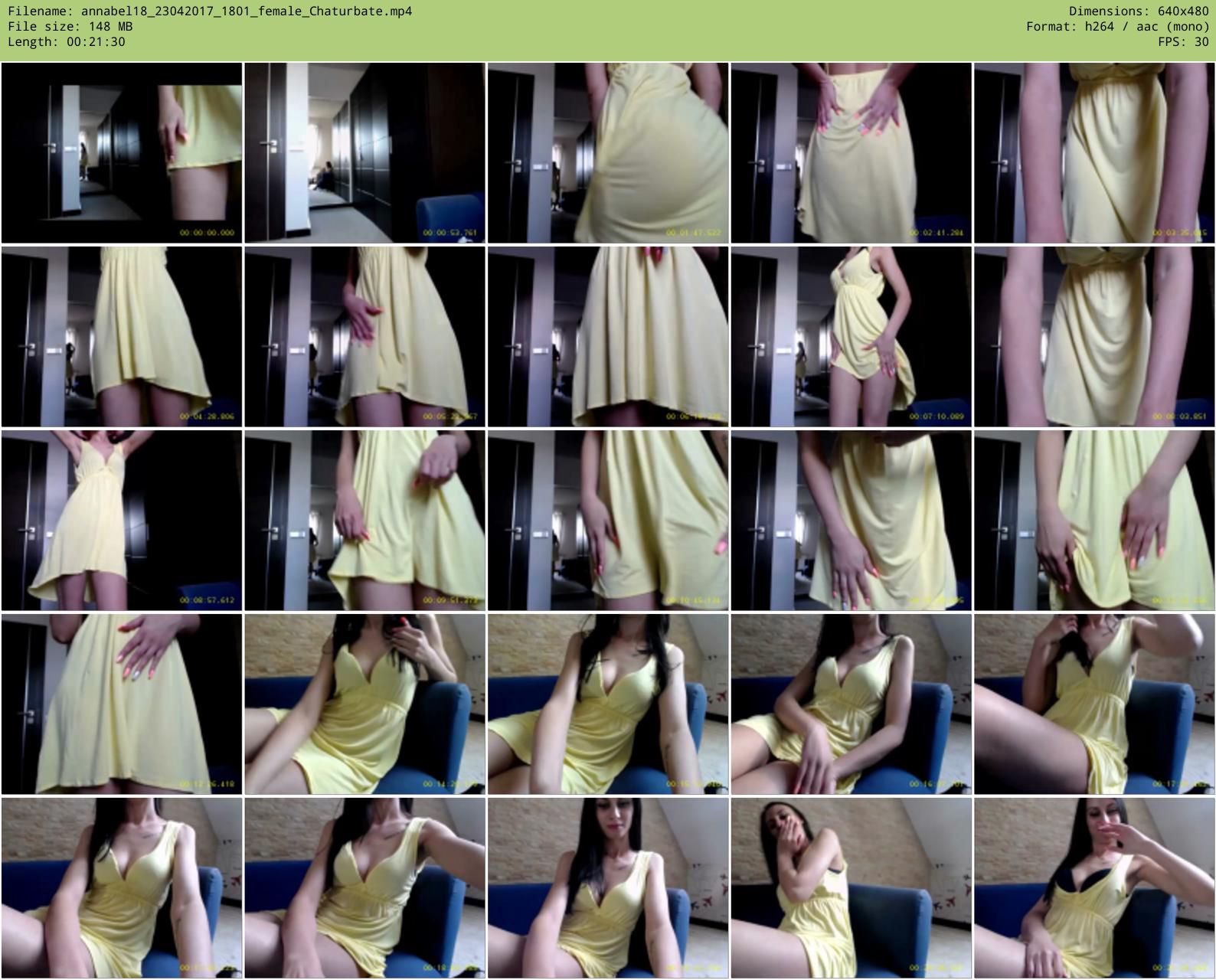This screenshot has width=1216, height=980.
Task: Open the thumbnail stamped 00:07:10.089
Action: (851, 336)
